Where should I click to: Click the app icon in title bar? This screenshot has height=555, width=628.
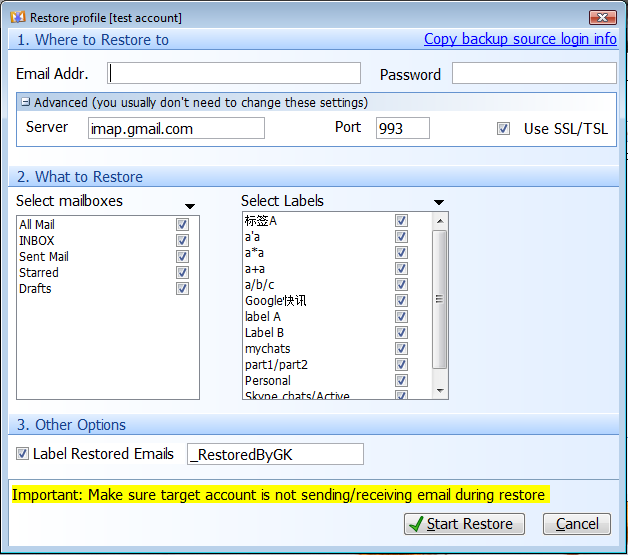pyautogui.click(x=16, y=17)
